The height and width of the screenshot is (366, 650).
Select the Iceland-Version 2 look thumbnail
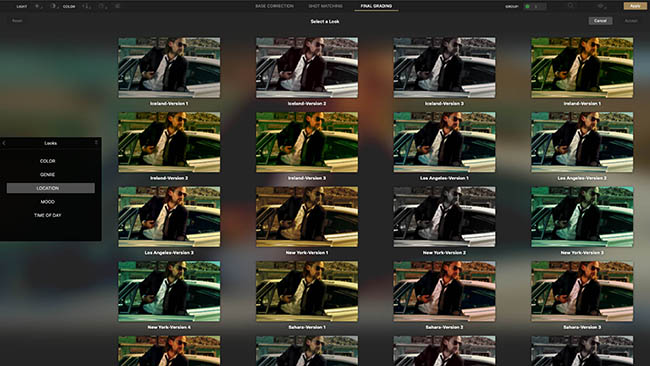307,68
